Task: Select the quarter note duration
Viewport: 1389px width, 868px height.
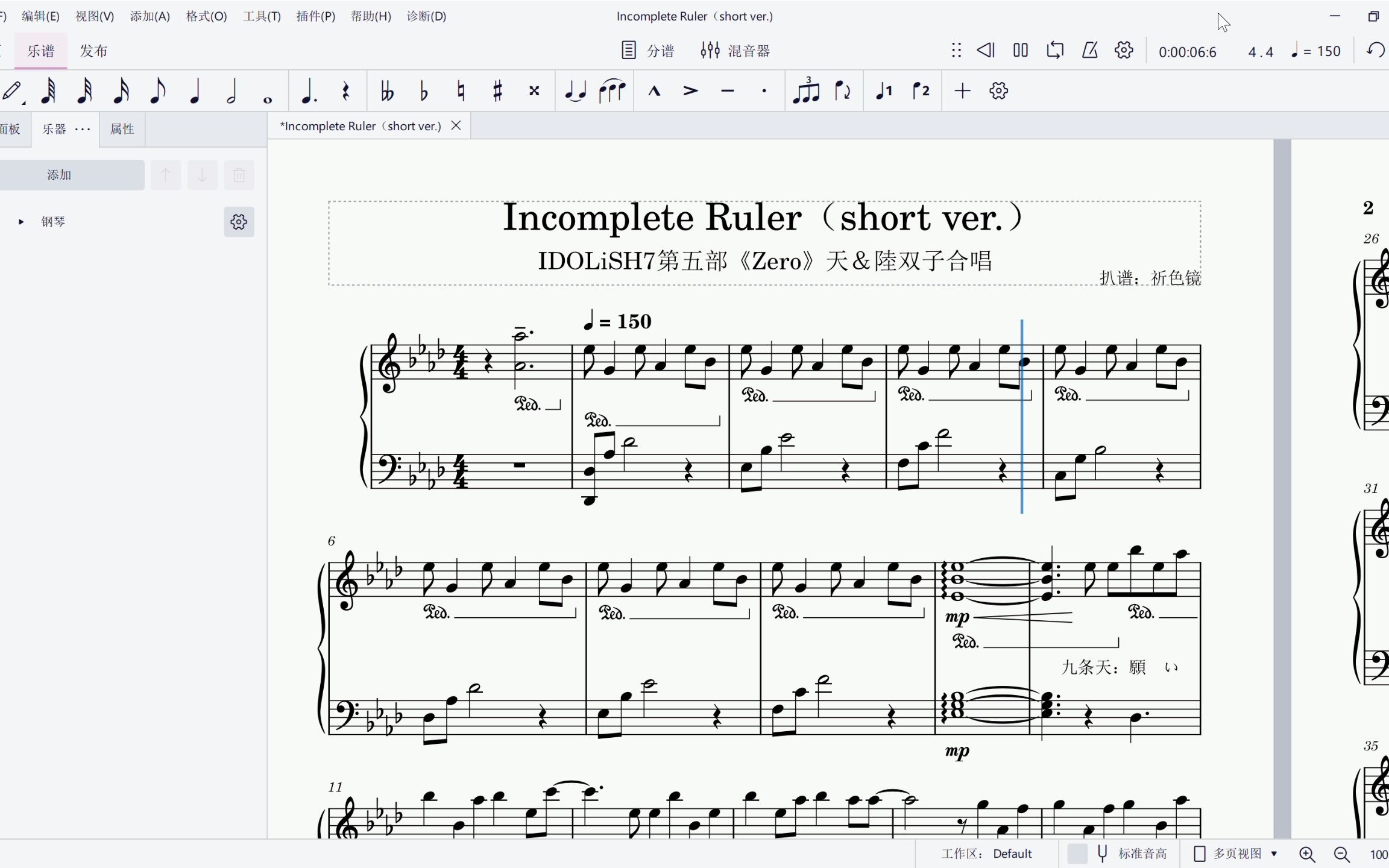Action: (195, 91)
